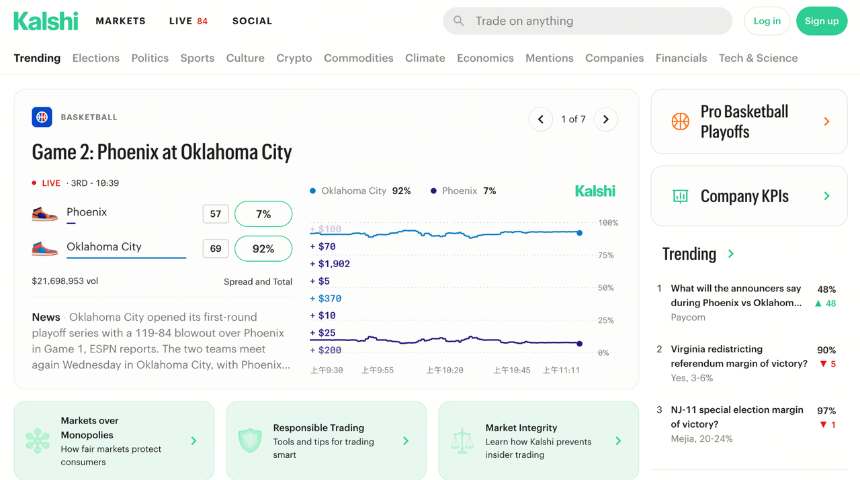The image size is (860, 480).
Task: Click the Oklahoma City score 69 box
Action: 216,249
